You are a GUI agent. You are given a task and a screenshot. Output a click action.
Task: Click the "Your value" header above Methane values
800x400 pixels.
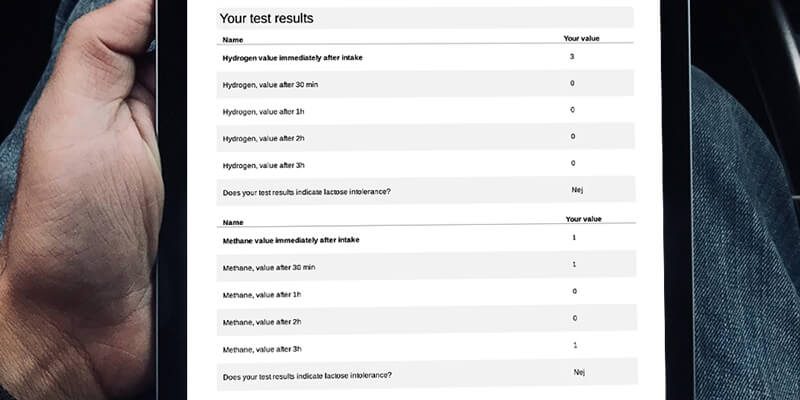pyautogui.click(x=584, y=218)
